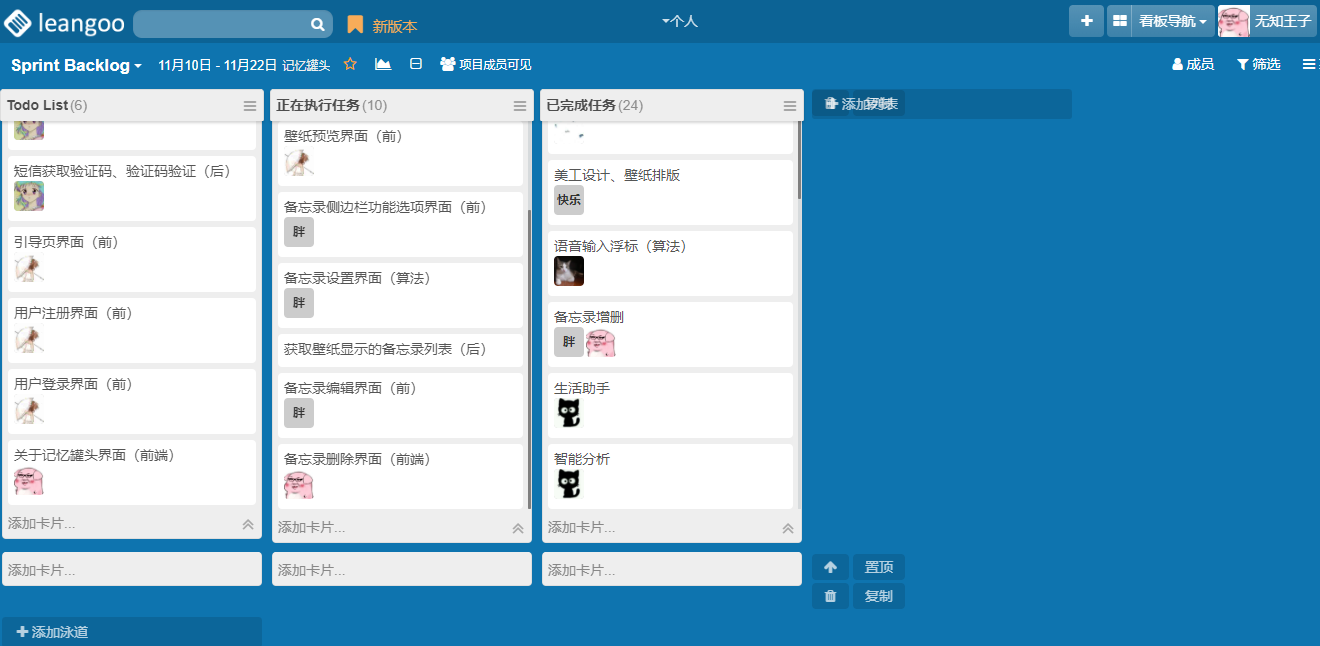Open the 个人 dropdown

point(680,21)
